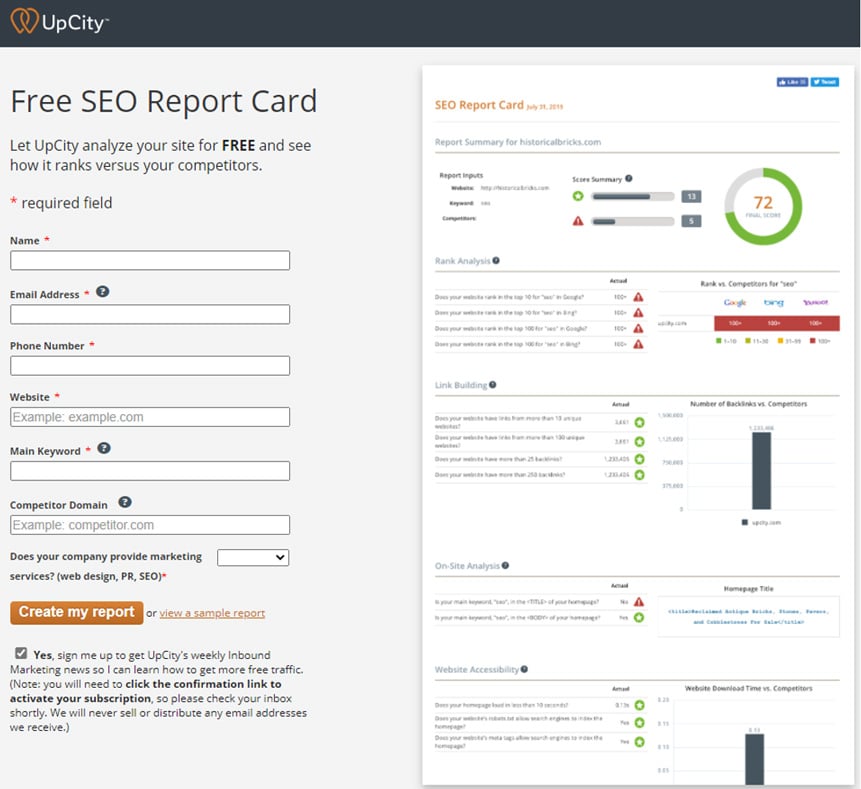Click the Link Building help icon
This screenshot has width=861, height=789.
493,385
